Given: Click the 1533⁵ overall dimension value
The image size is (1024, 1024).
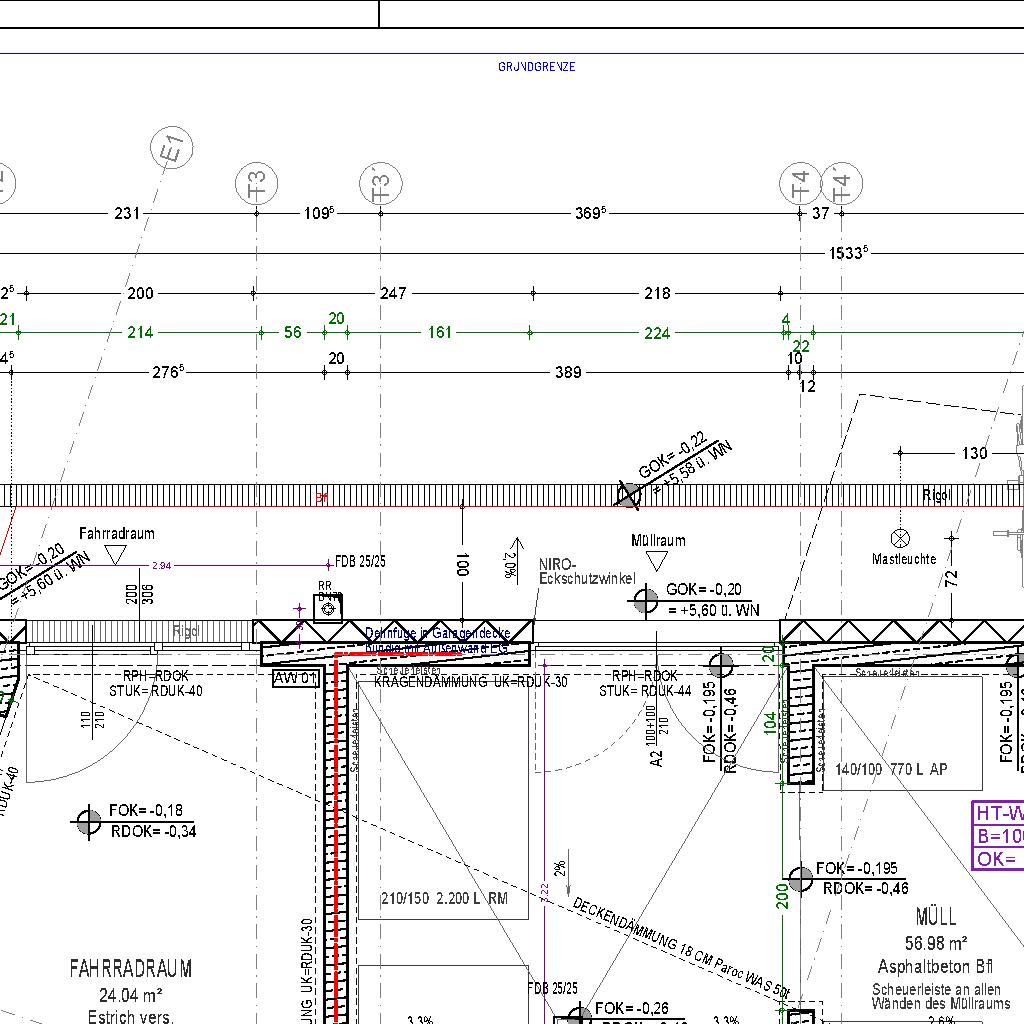Looking at the screenshot, I should pos(846,253).
